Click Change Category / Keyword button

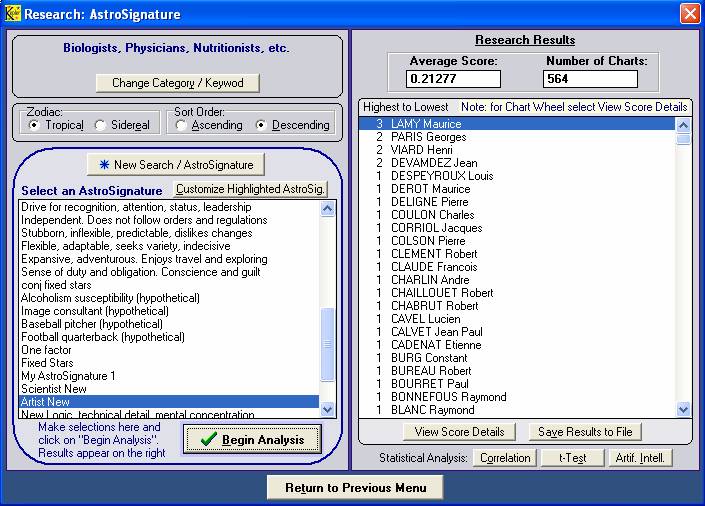click(x=177, y=83)
